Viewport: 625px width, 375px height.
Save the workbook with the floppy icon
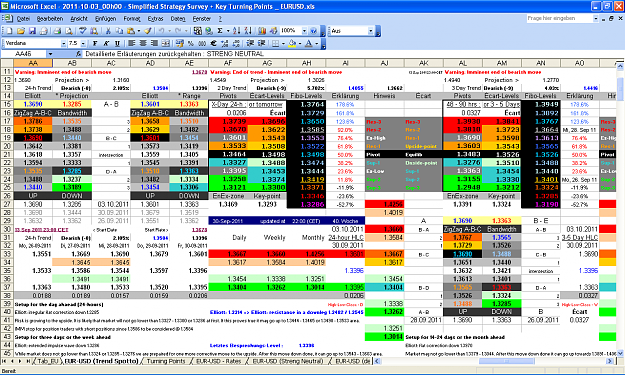pyautogui.click(x=32, y=31)
